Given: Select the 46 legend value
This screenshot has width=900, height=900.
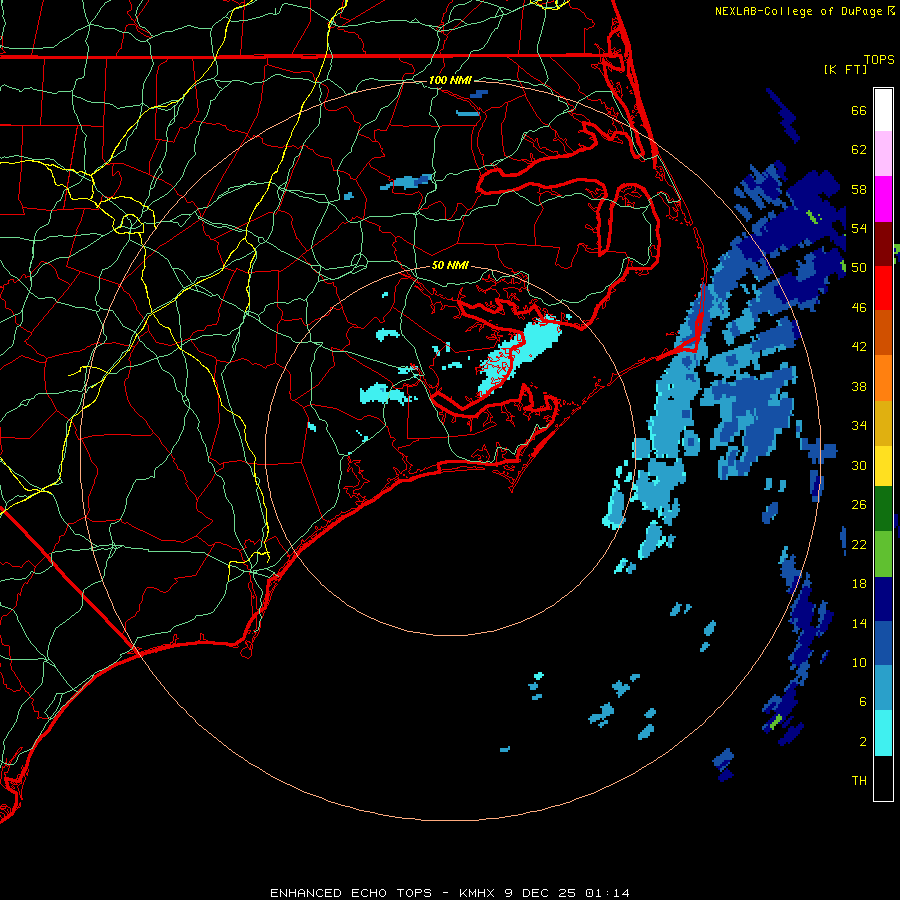Looking at the screenshot, I should [859, 308].
